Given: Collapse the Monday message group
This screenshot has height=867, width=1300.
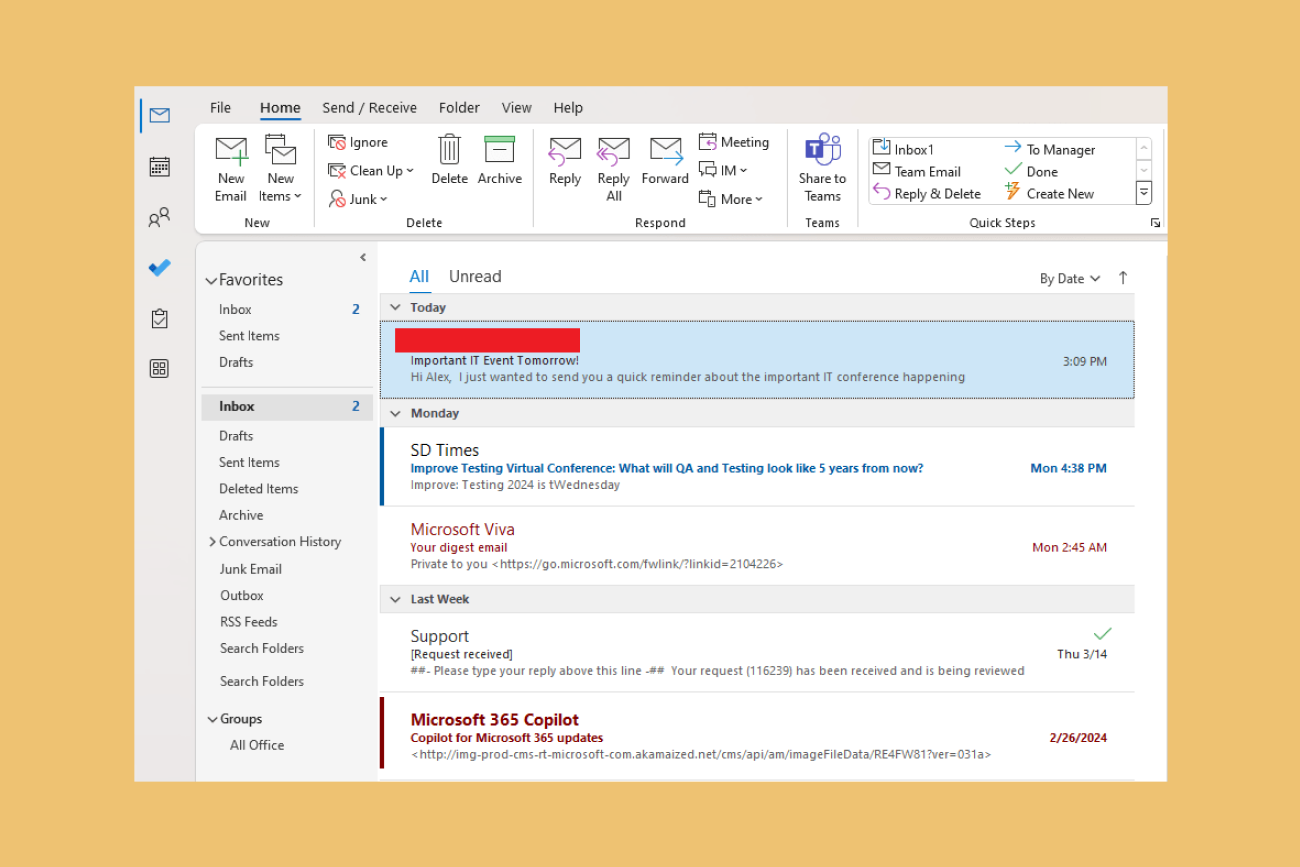Looking at the screenshot, I should pos(395,413).
